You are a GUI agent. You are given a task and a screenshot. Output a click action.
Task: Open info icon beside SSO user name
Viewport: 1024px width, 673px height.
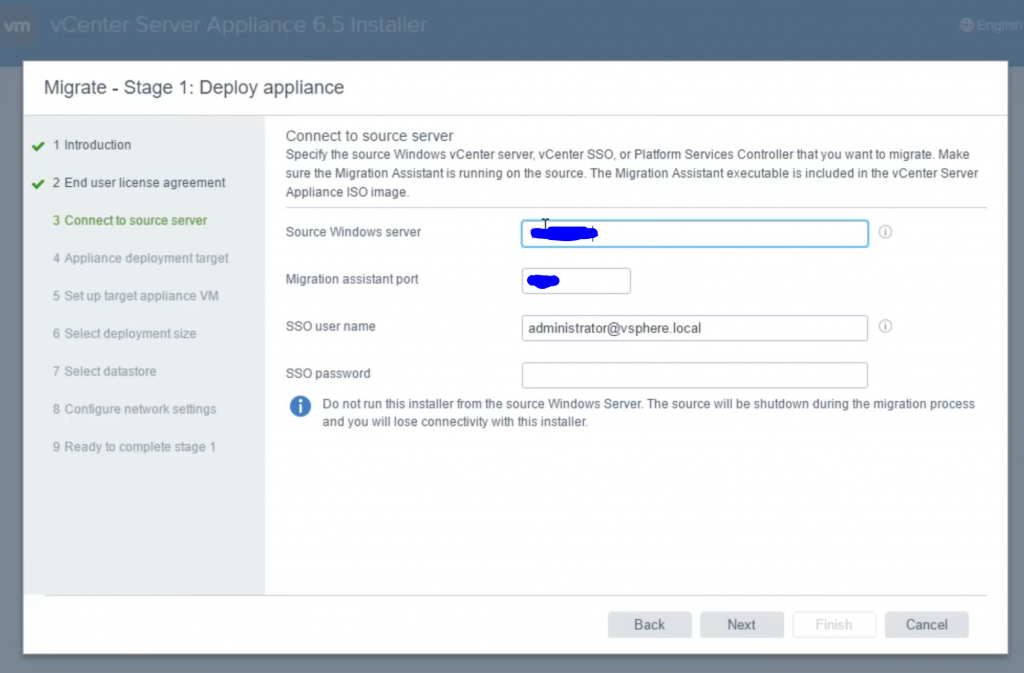(885, 326)
